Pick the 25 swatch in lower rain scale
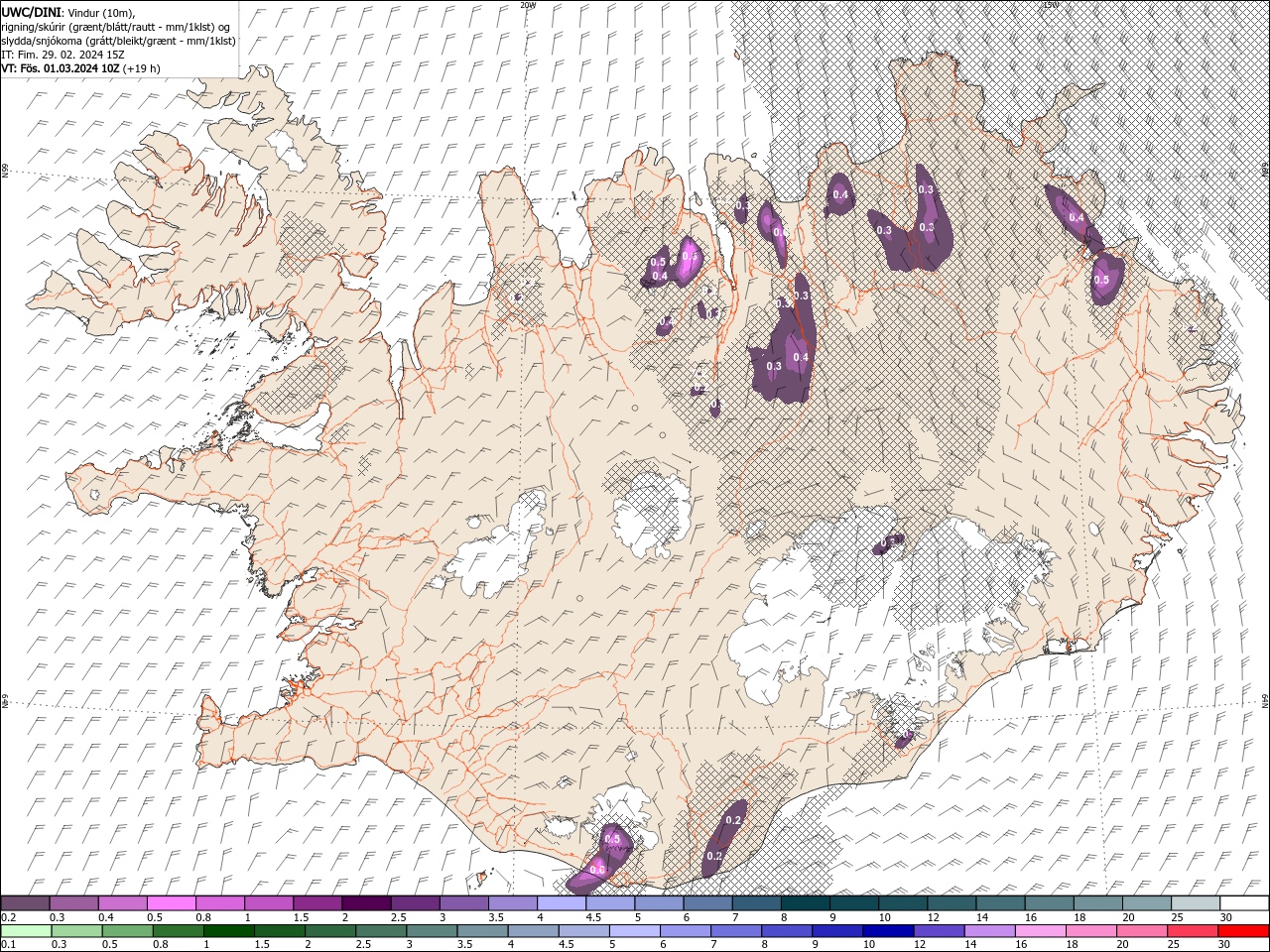Viewport: 1270px width, 952px height. click(x=1192, y=931)
